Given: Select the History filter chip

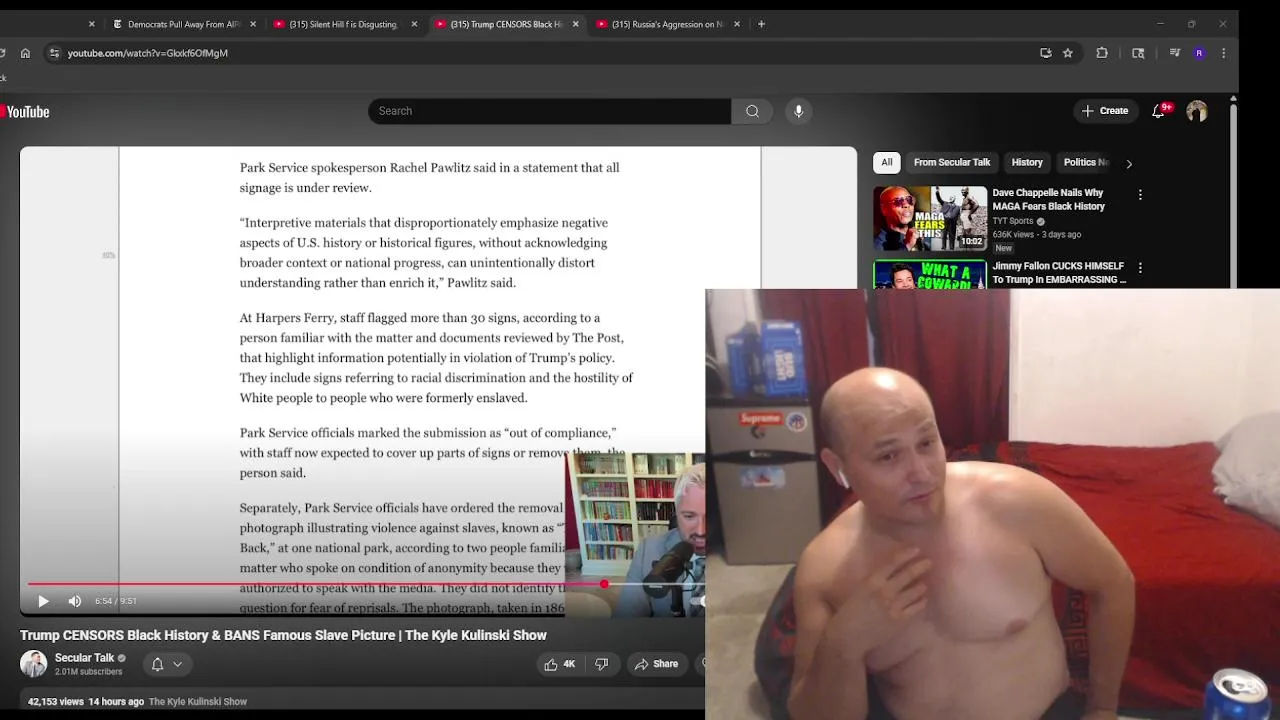Looking at the screenshot, I should [1027, 162].
